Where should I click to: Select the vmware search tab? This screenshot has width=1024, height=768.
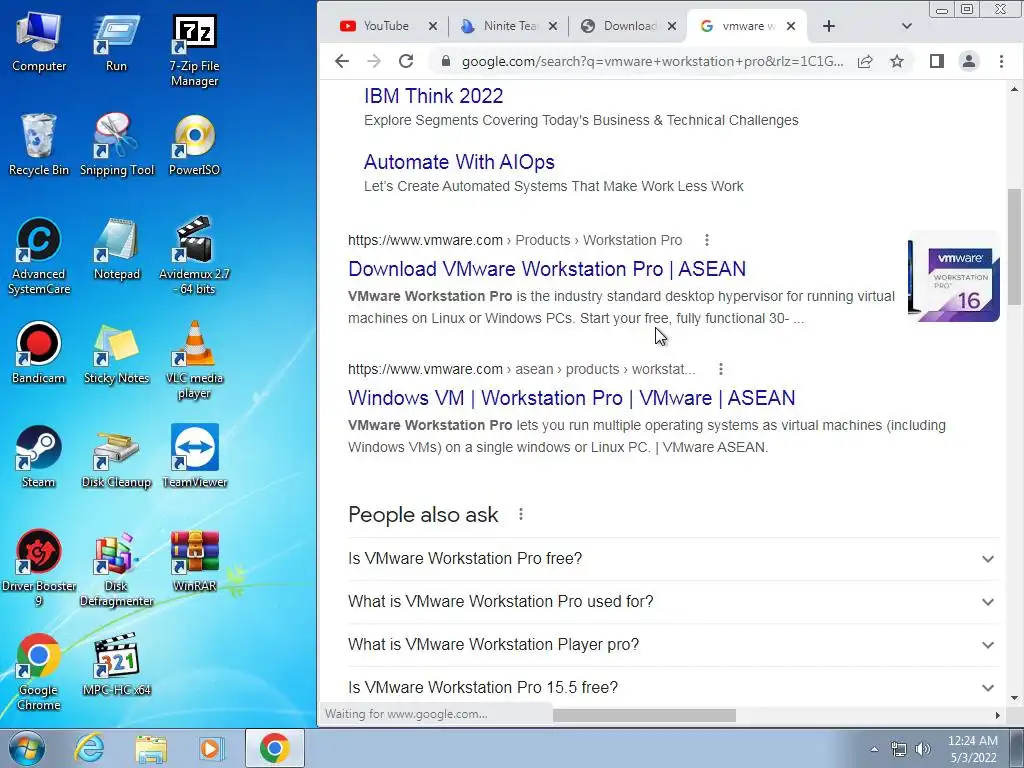(746, 26)
